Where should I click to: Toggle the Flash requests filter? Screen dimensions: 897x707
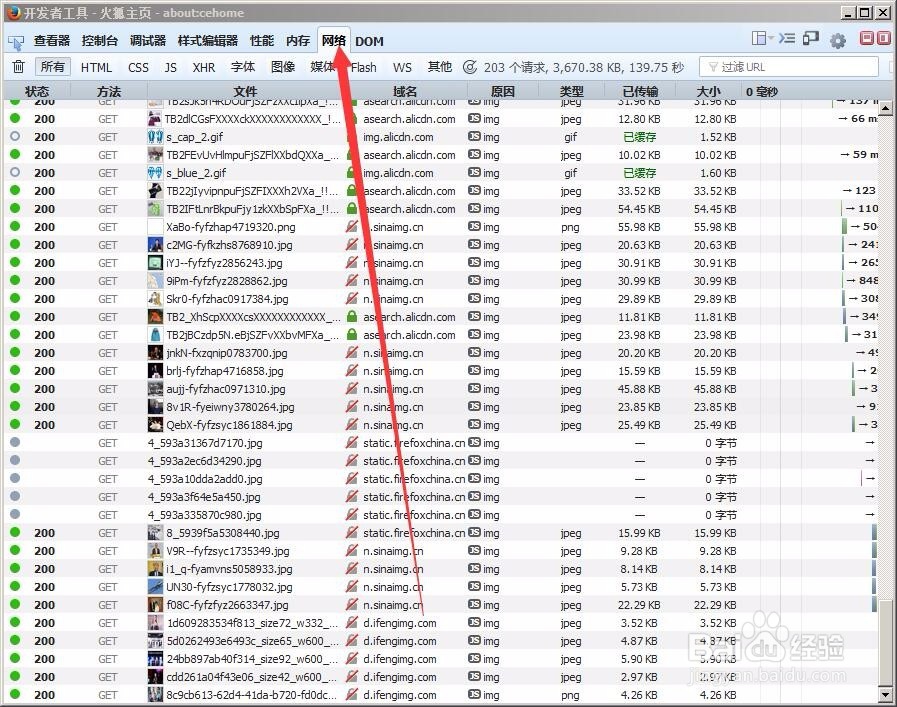click(x=362, y=67)
